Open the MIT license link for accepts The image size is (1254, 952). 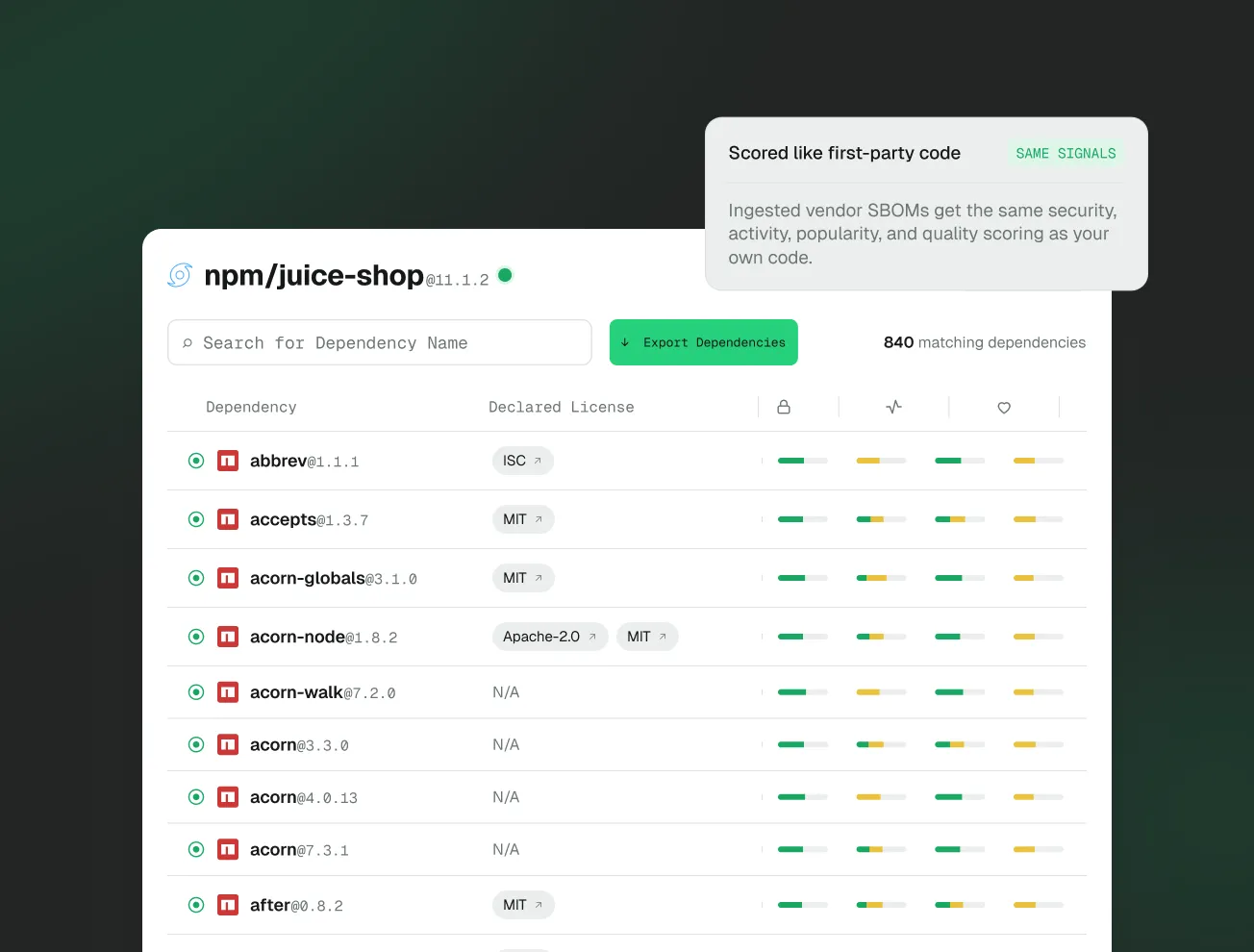point(523,519)
